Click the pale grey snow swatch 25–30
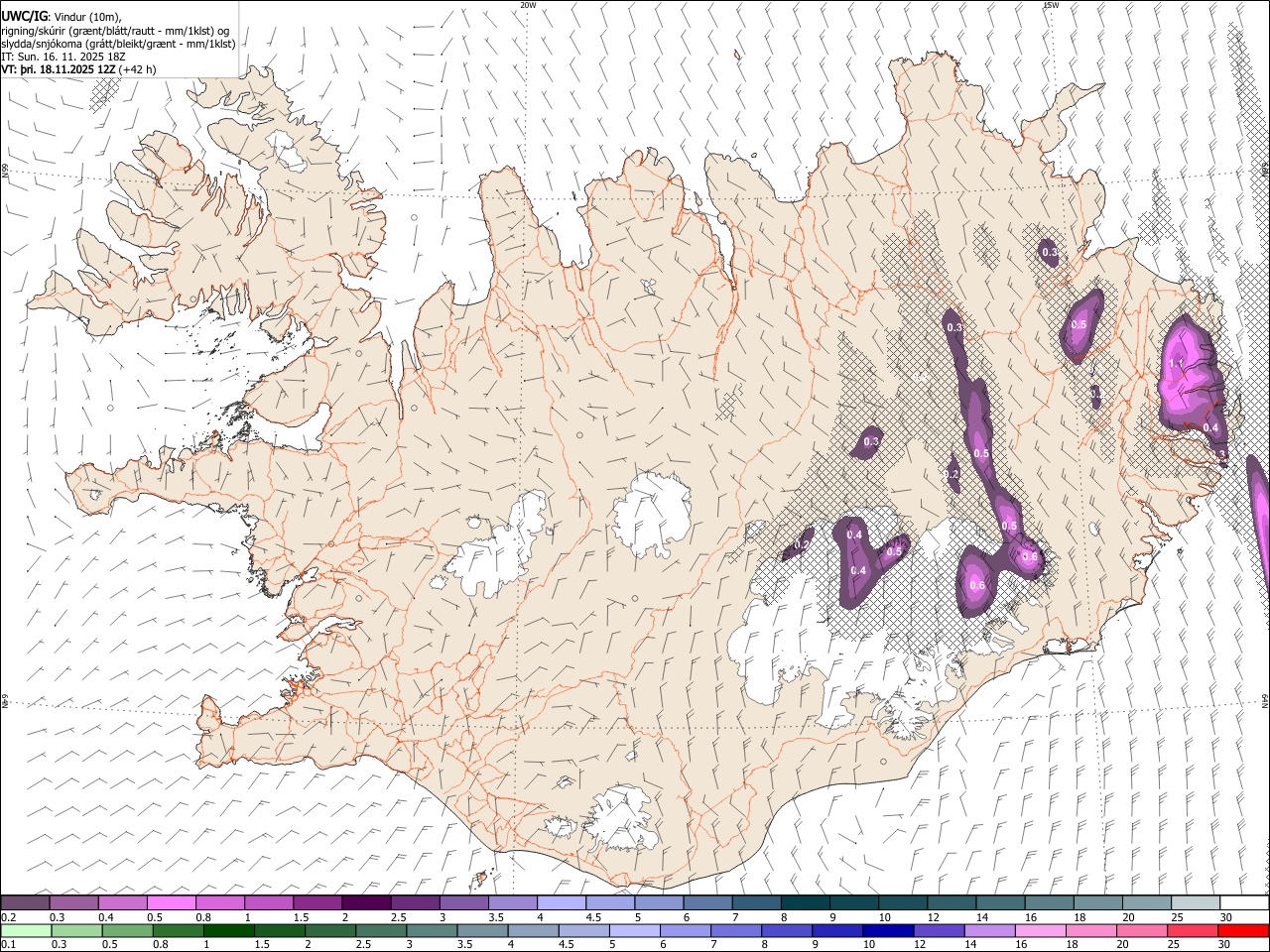The image size is (1270, 952). click(1195, 902)
